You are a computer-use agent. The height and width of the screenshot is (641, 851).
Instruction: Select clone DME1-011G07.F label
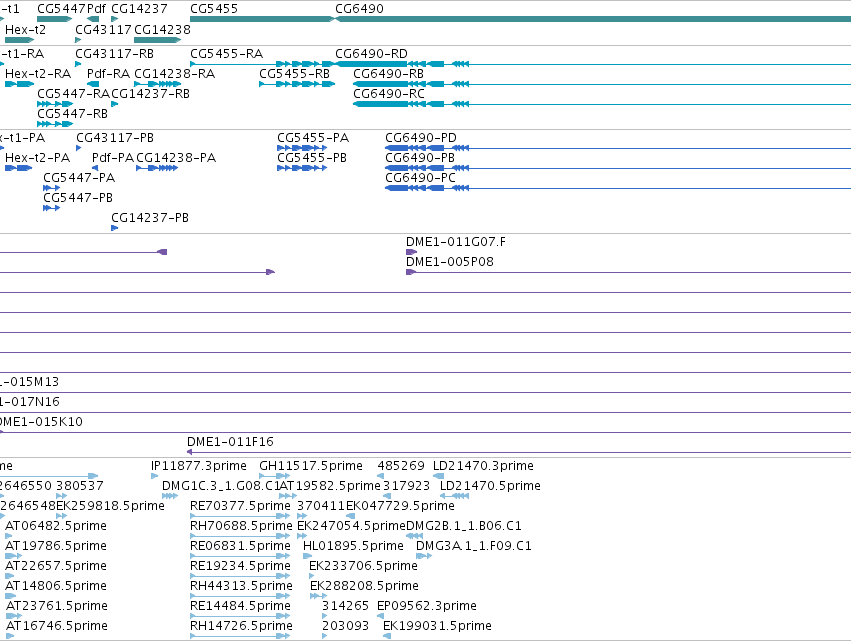click(456, 242)
